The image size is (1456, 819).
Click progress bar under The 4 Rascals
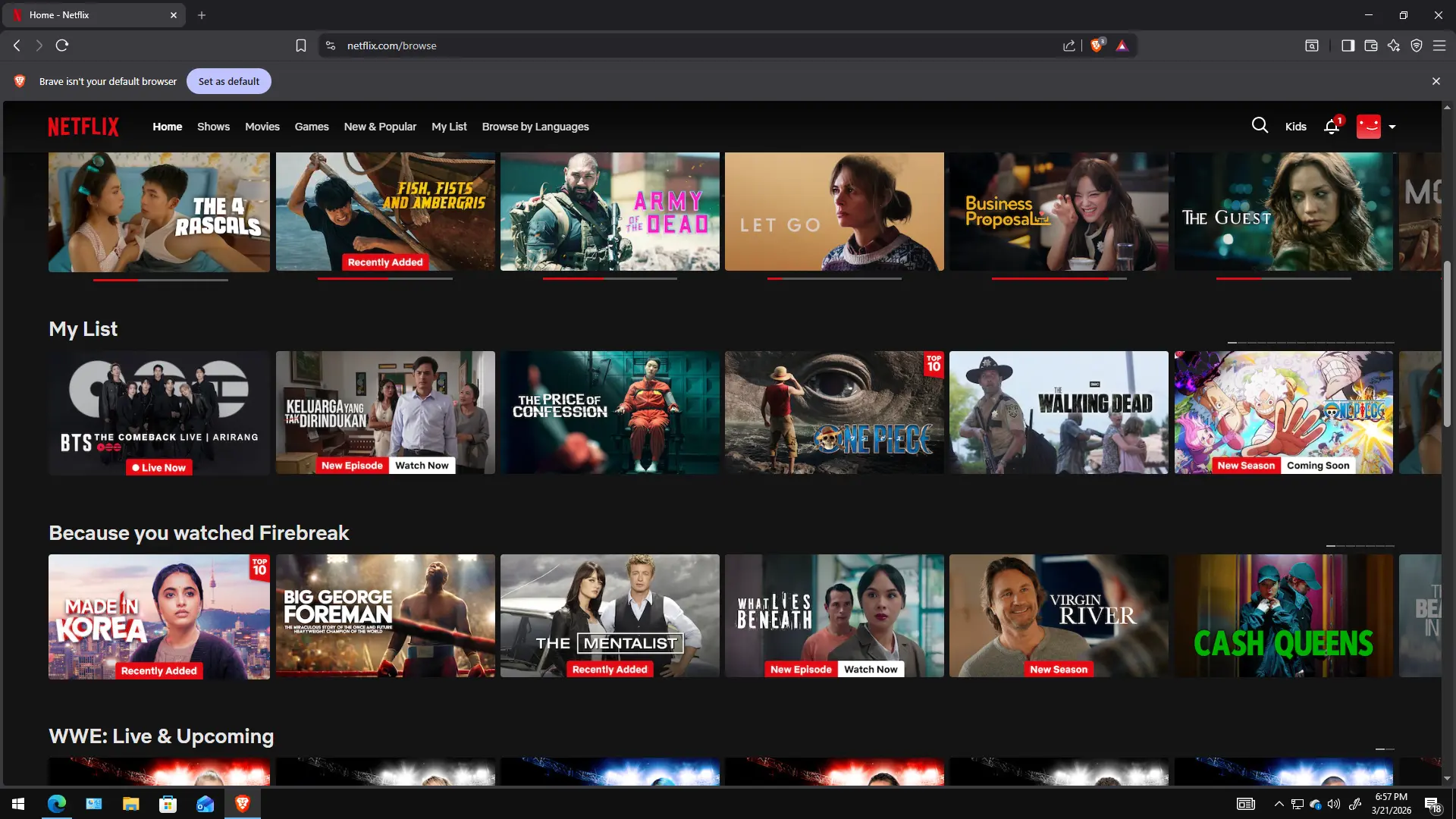pyautogui.click(x=161, y=280)
